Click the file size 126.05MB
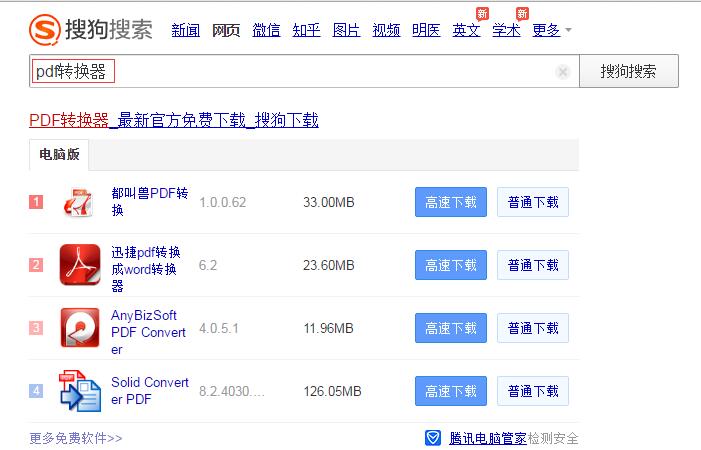701x450 pixels. click(332, 391)
